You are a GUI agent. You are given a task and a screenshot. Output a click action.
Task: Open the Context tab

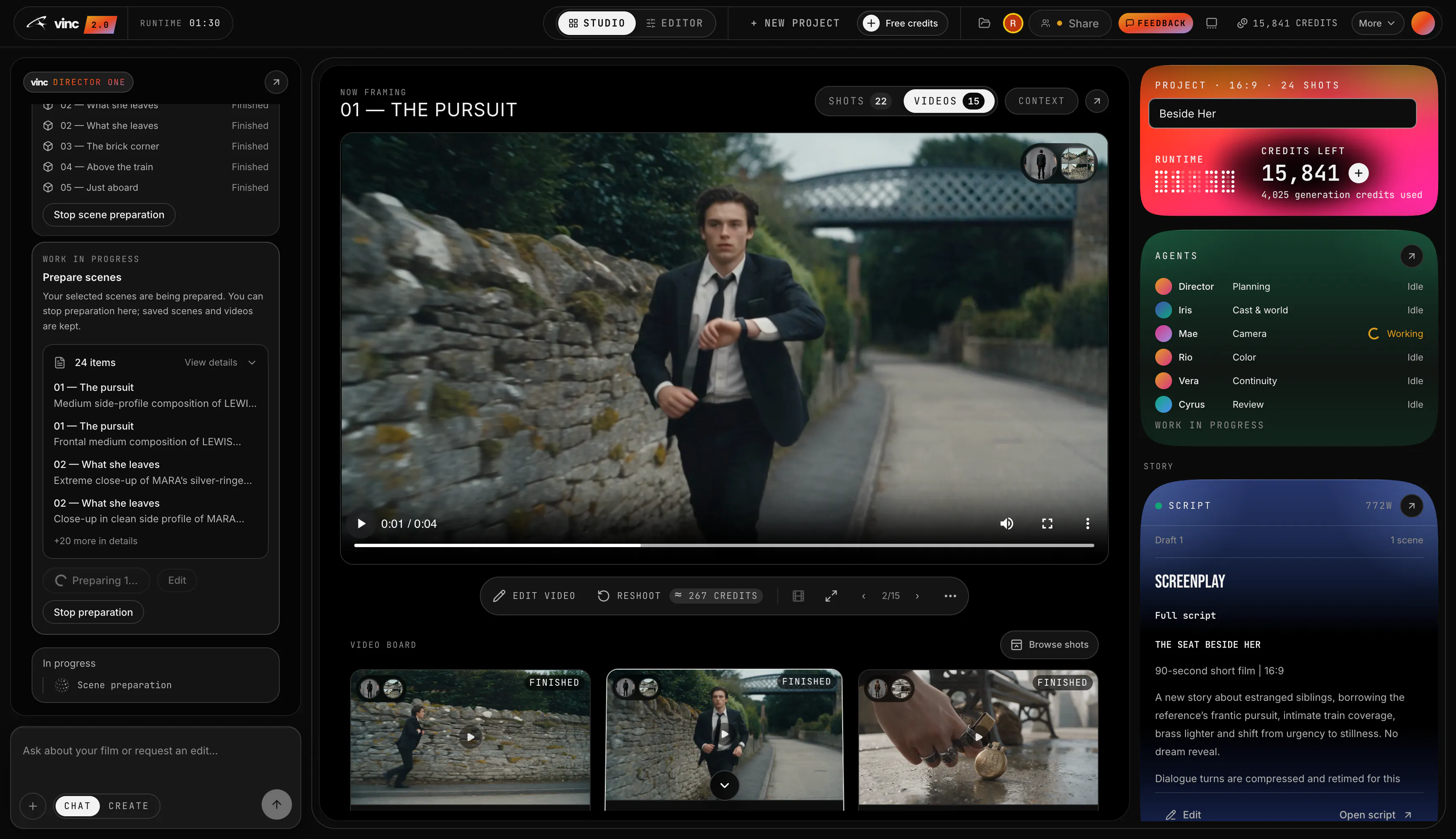[1041, 101]
